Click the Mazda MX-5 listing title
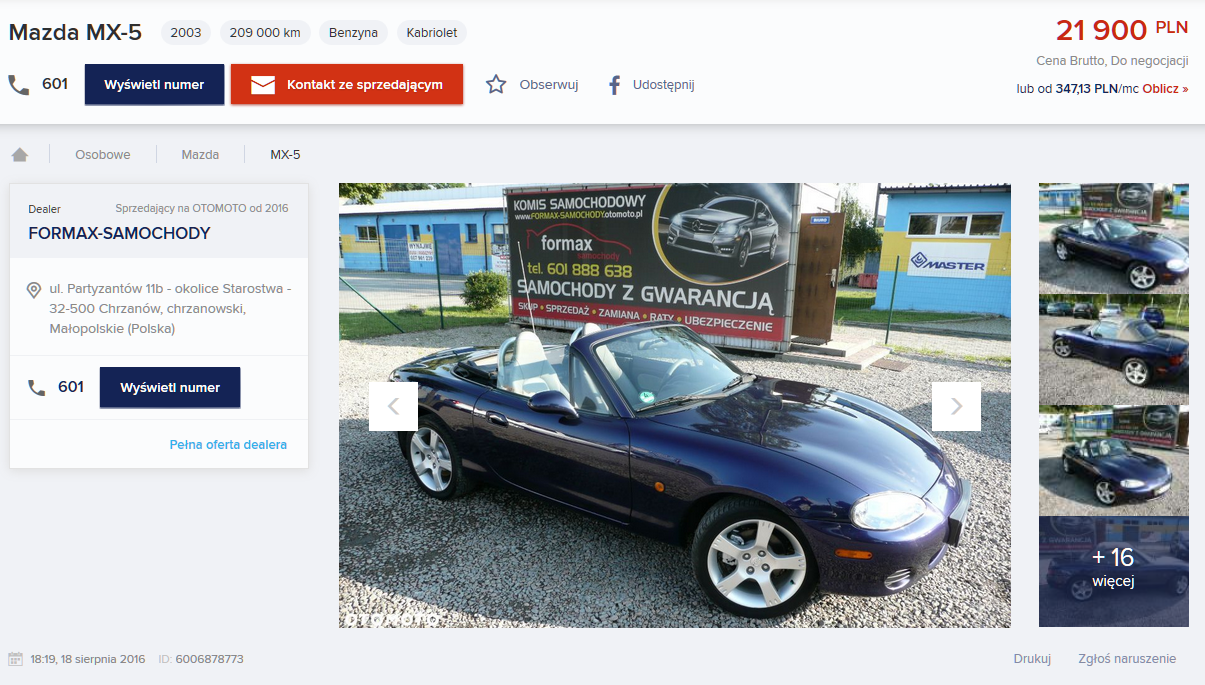Screen dimensions: 1205x685 tap(75, 33)
